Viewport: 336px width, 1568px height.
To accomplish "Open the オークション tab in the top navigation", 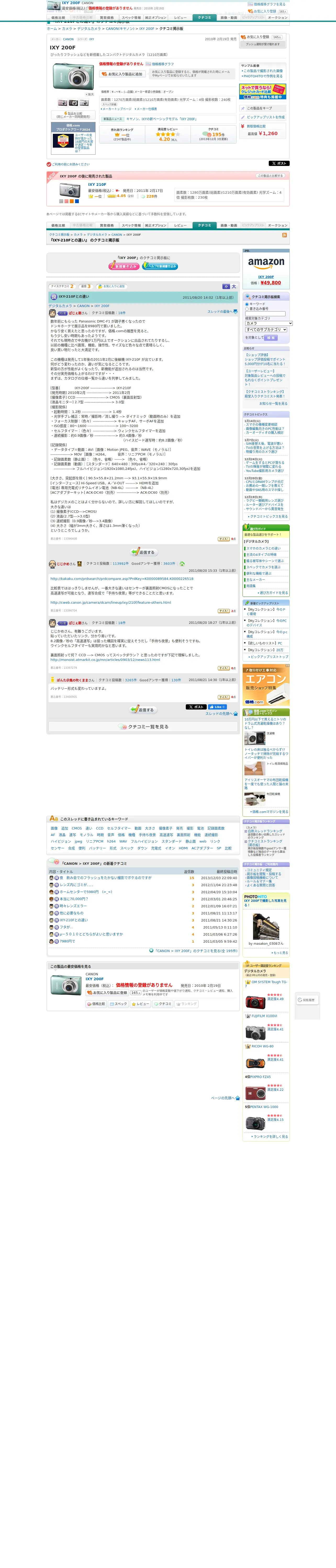I will click(x=277, y=18).
